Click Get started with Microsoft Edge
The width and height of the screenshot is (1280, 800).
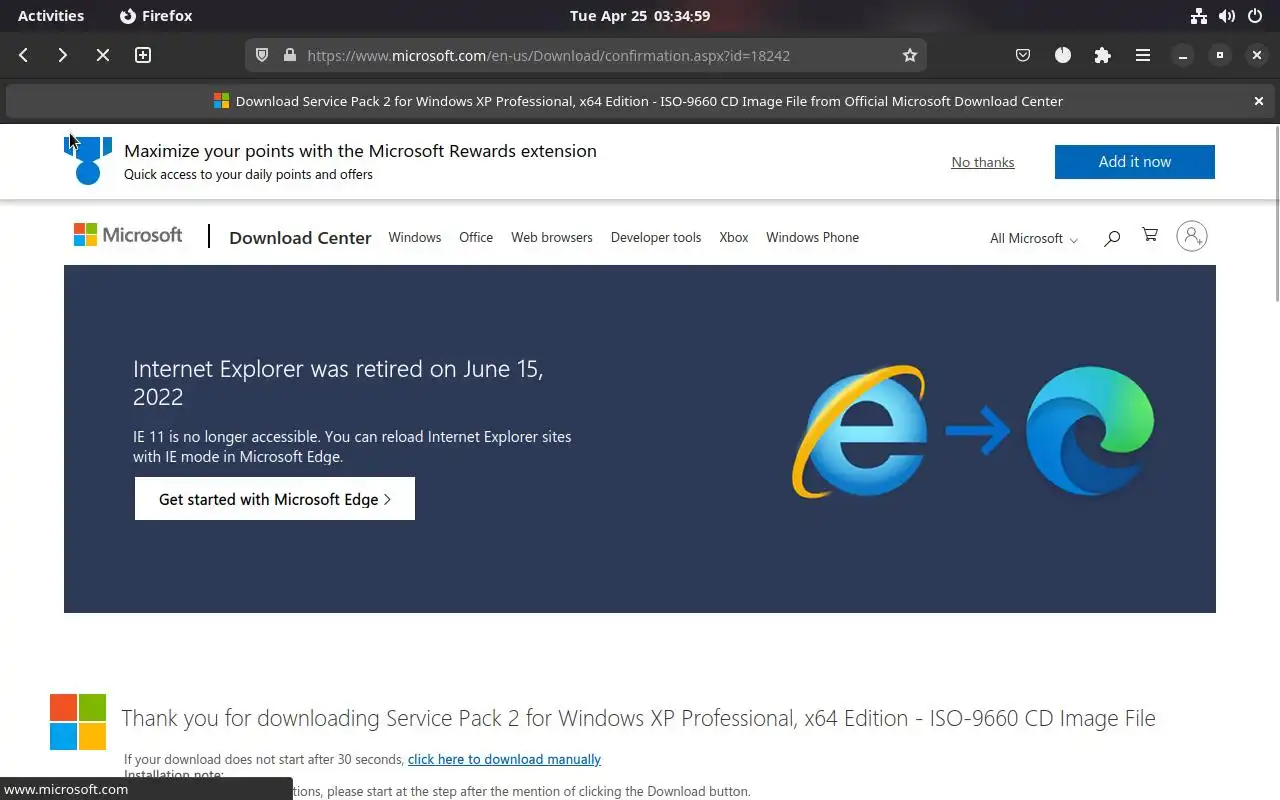(x=275, y=499)
